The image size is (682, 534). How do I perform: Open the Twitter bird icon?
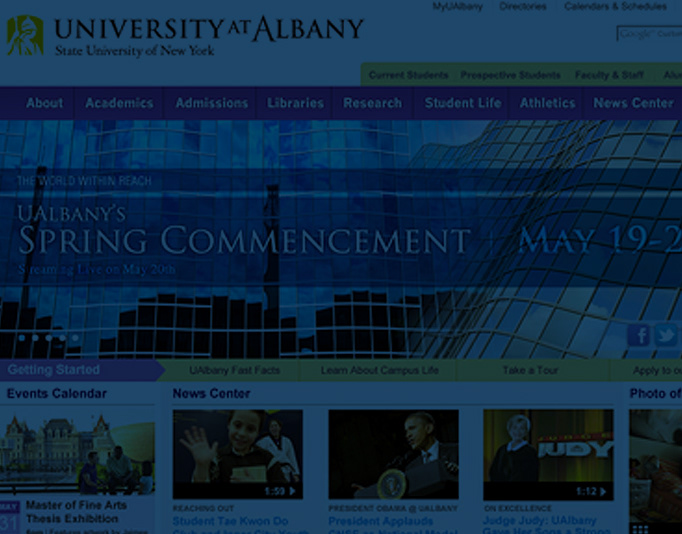(x=666, y=335)
